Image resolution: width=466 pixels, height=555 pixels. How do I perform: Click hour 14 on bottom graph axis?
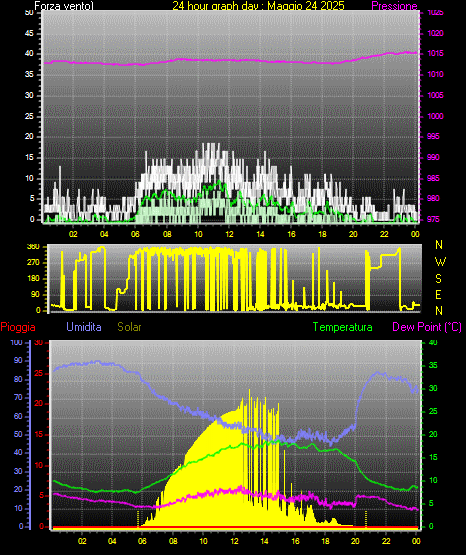click(x=264, y=541)
